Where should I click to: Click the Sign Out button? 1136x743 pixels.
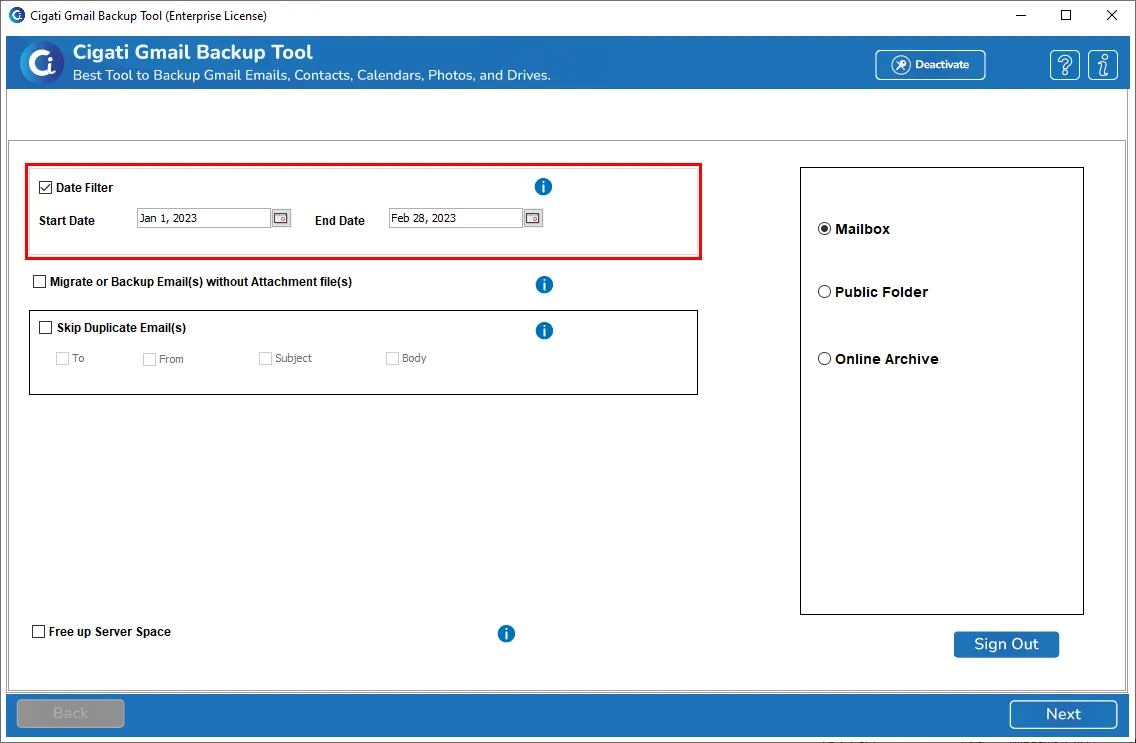point(1006,645)
